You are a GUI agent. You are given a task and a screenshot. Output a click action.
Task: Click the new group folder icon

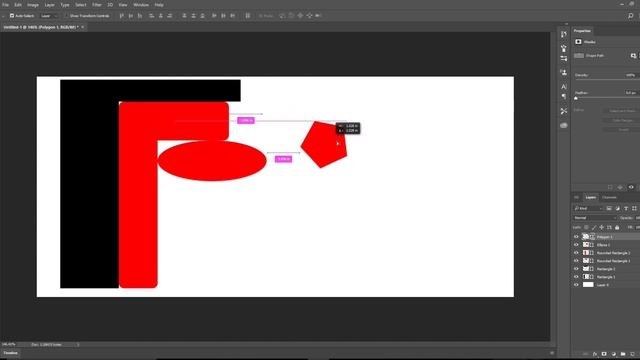623,354
